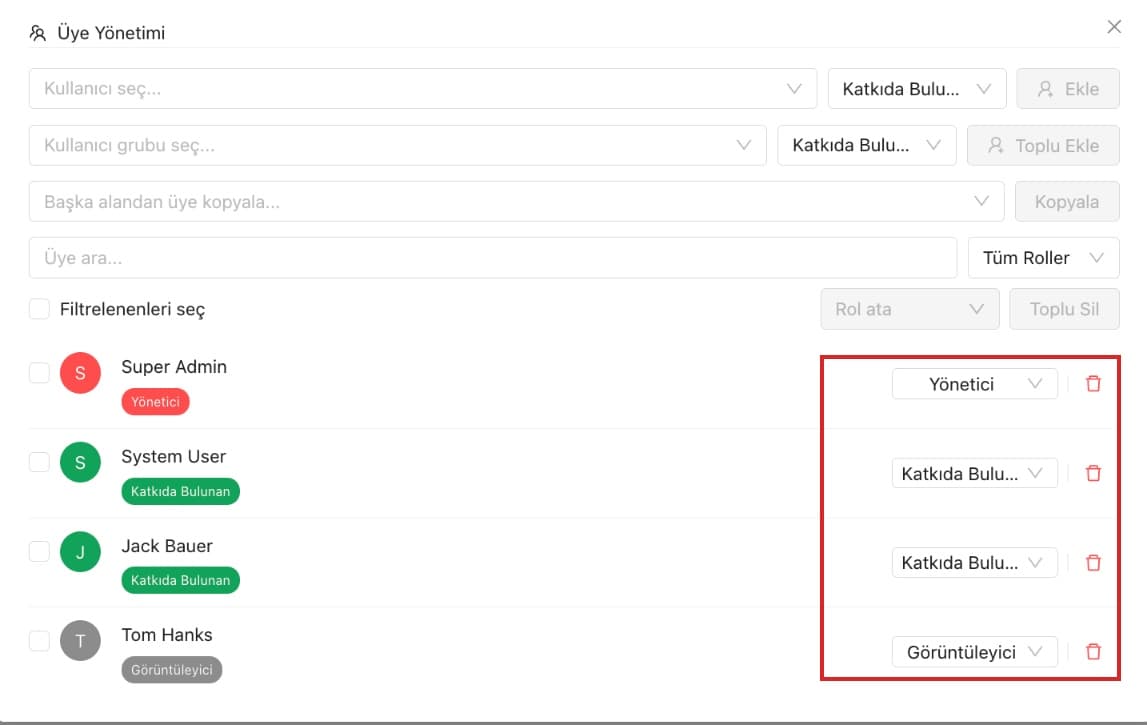Viewport: 1147px width, 725px height.
Task: Open role dropdown next to Toplu Ekle
Action: click(x=867, y=145)
